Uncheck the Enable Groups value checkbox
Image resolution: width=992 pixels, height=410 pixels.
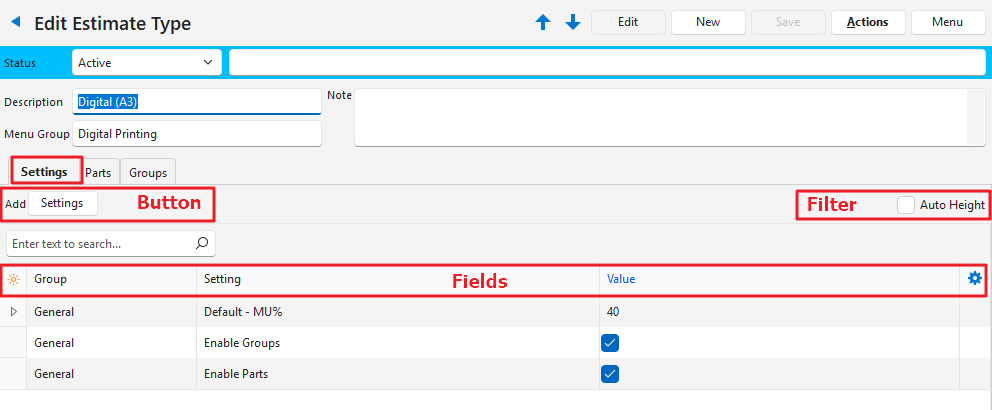tap(610, 343)
